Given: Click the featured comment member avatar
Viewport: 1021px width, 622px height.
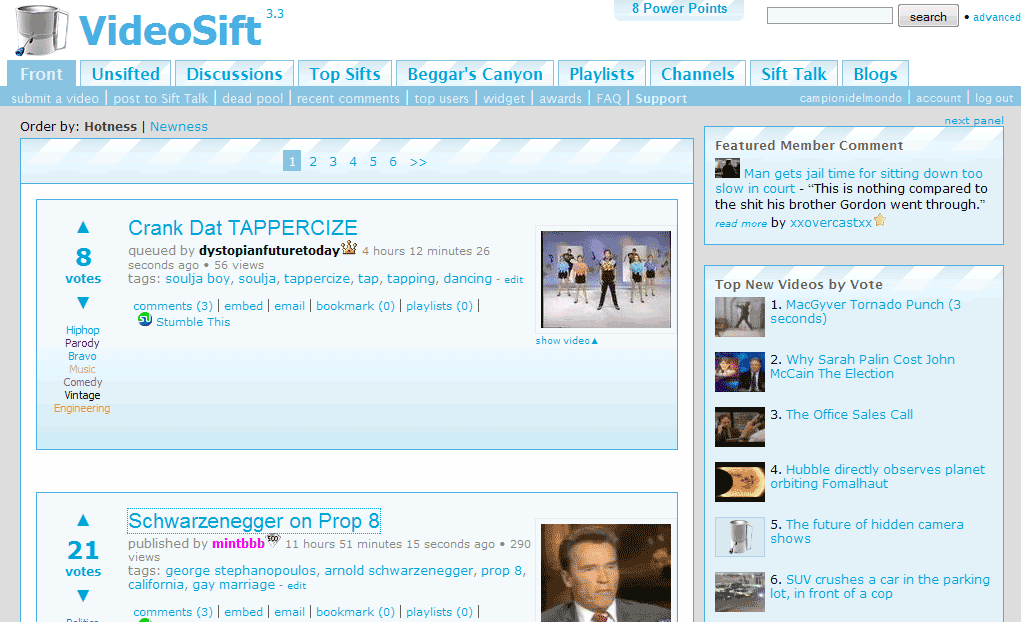Looking at the screenshot, I should click(x=727, y=168).
